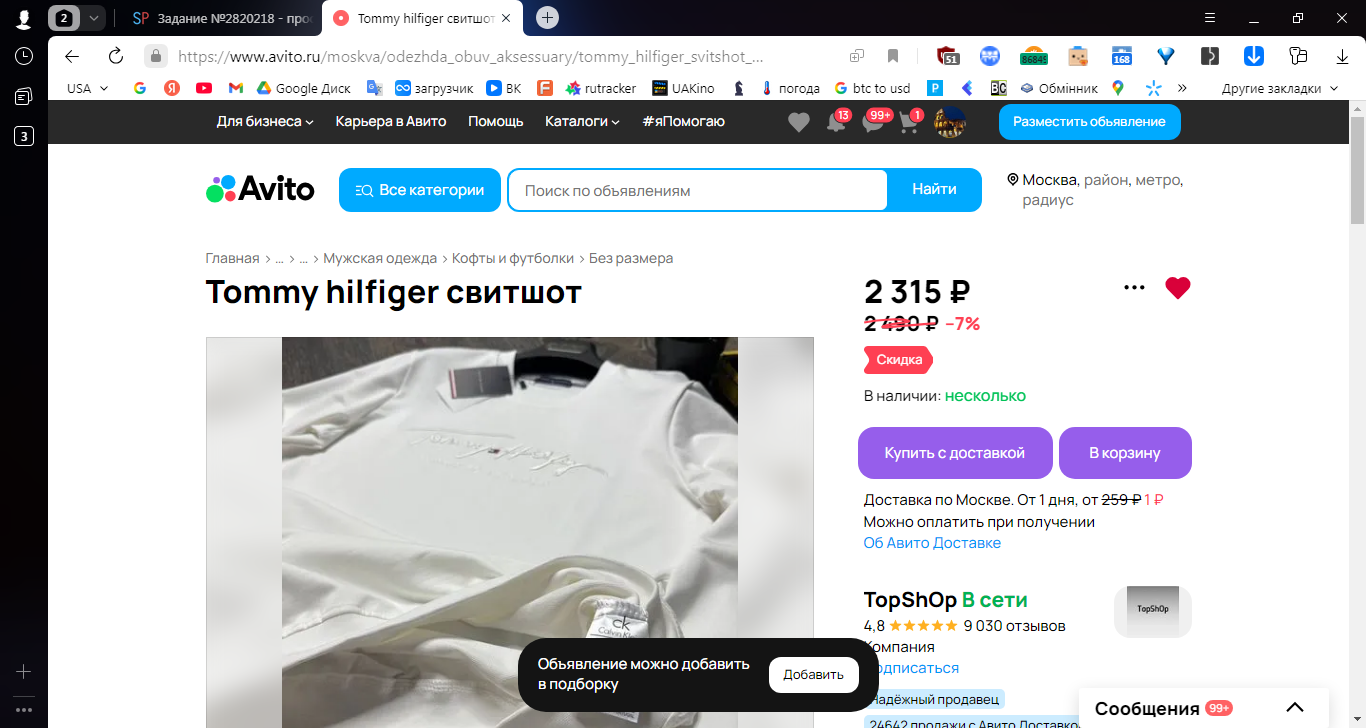Expand the Сообщения chat panel chevron
The width and height of the screenshot is (1366, 728).
(1294, 708)
